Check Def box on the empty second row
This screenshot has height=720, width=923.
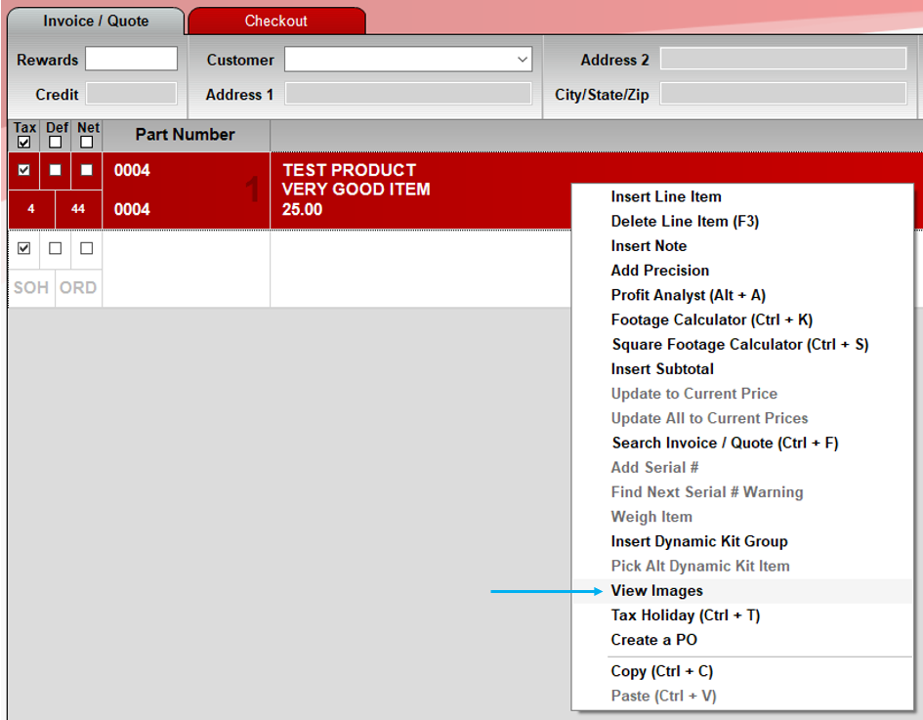click(x=55, y=248)
